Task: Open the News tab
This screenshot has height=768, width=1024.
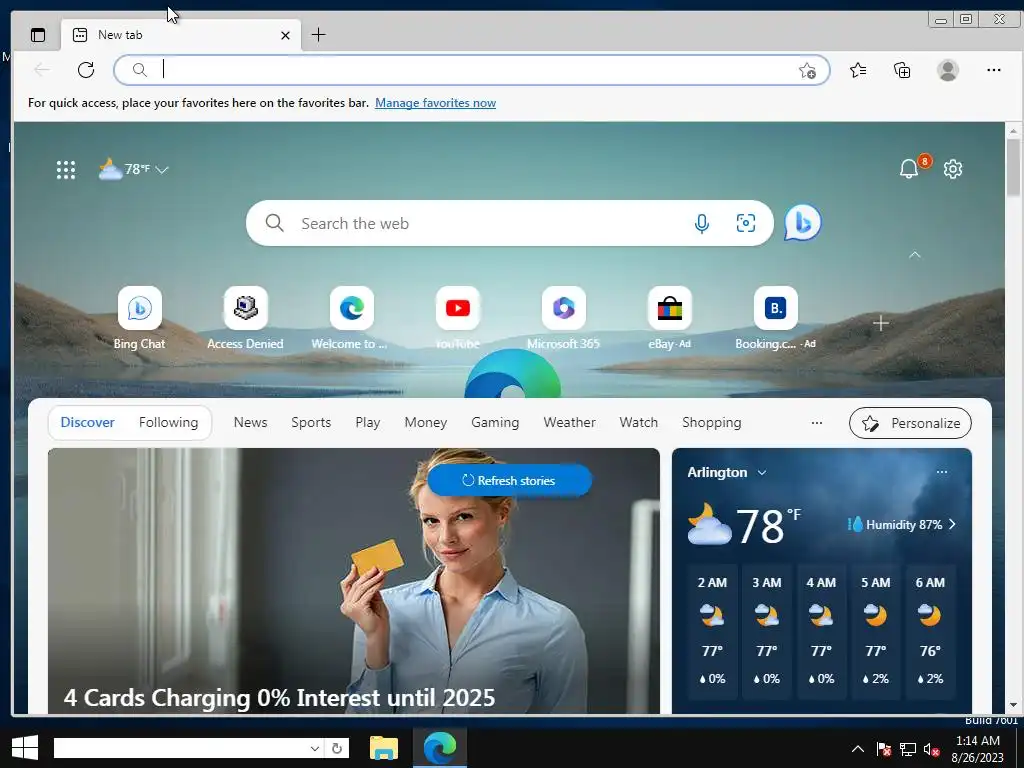Action: [x=251, y=423]
